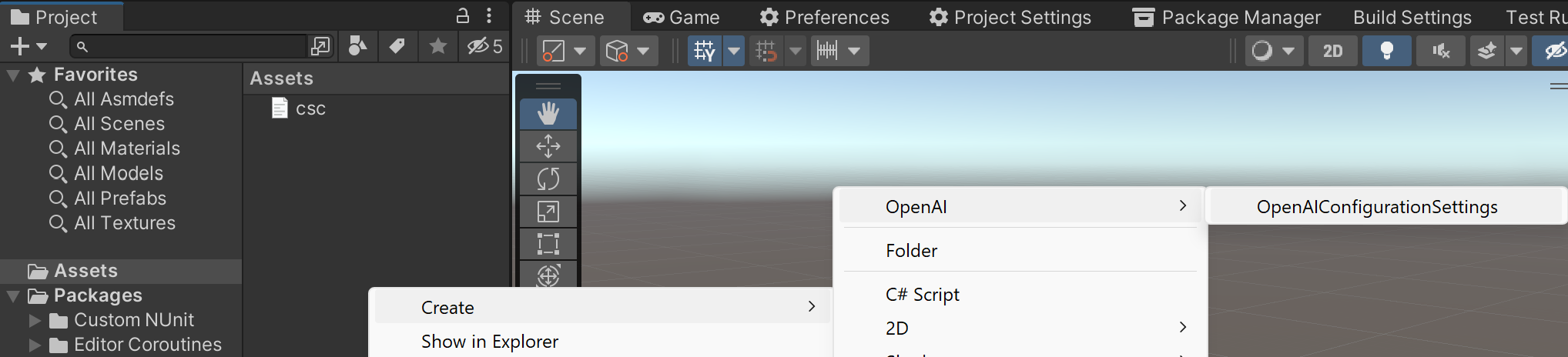Click the search by type icon
Image resolution: width=1568 pixels, height=357 pixels.
[x=358, y=47]
